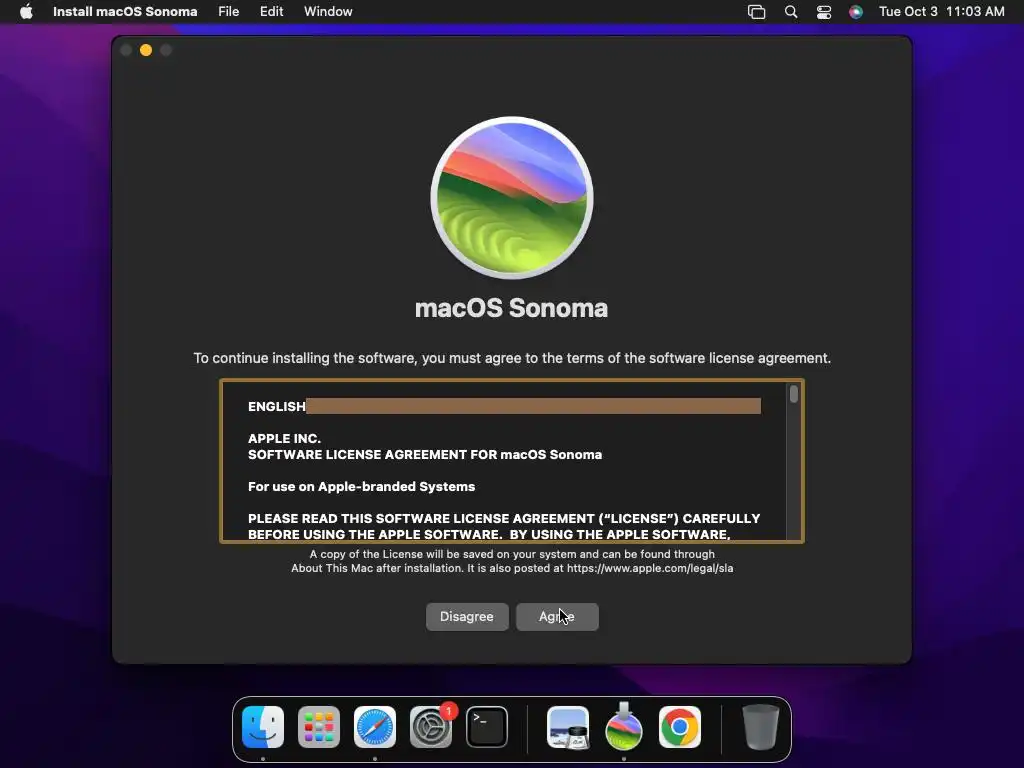Open Terminal from the Dock

click(x=487, y=727)
